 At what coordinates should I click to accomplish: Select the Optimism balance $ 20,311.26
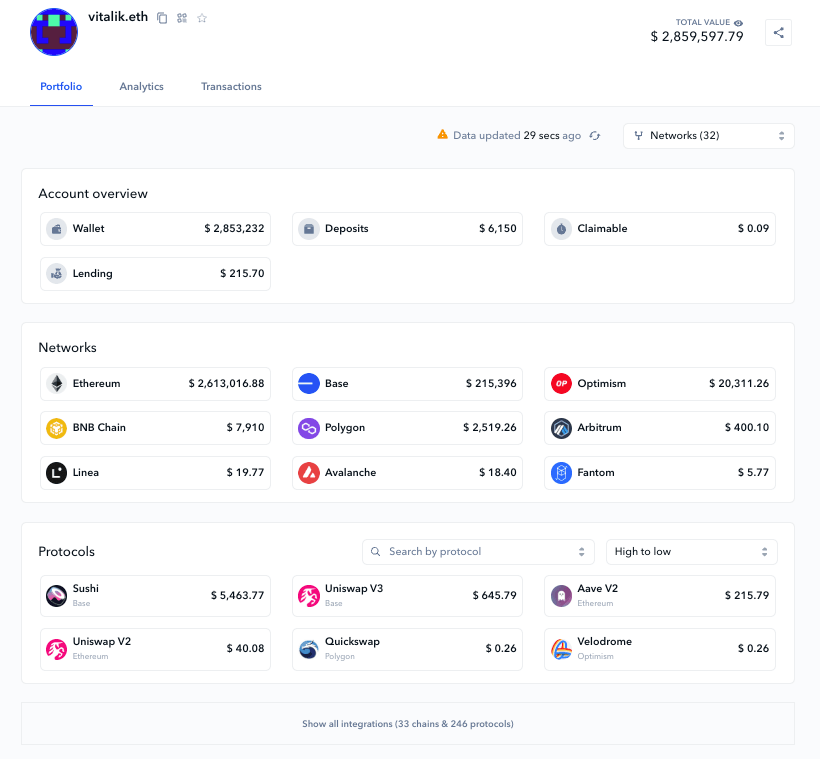(739, 383)
